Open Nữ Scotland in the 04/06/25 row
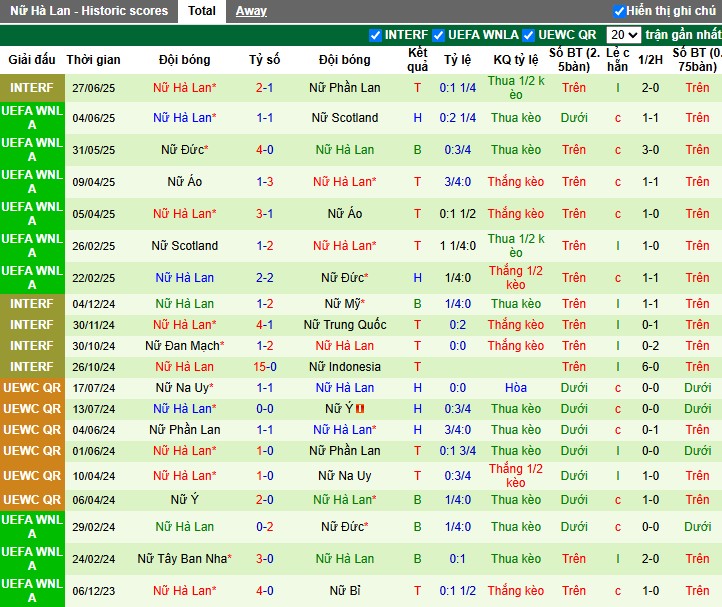The width and height of the screenshot is (722, 607). pos(344,118)
